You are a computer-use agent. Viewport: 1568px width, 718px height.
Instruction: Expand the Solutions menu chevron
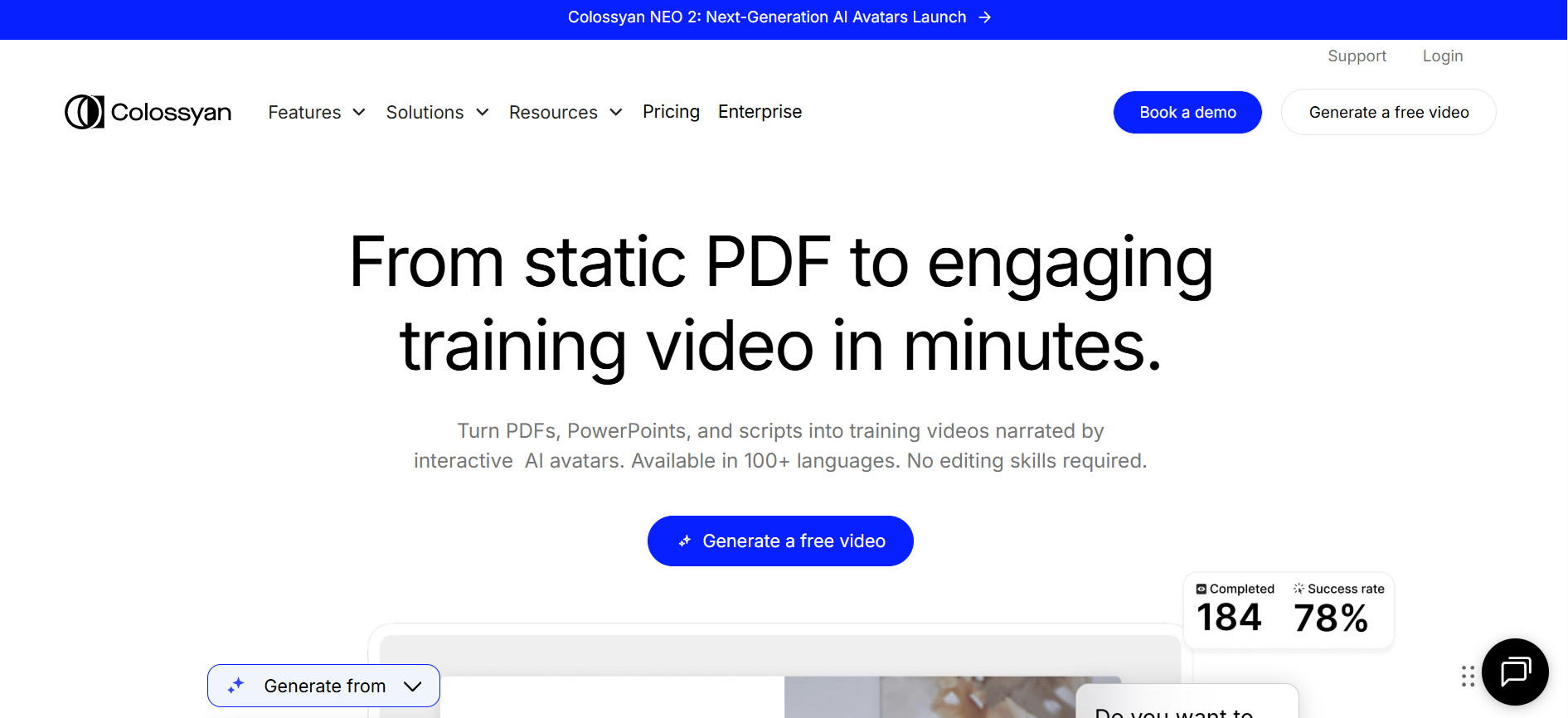click(483, 113)
